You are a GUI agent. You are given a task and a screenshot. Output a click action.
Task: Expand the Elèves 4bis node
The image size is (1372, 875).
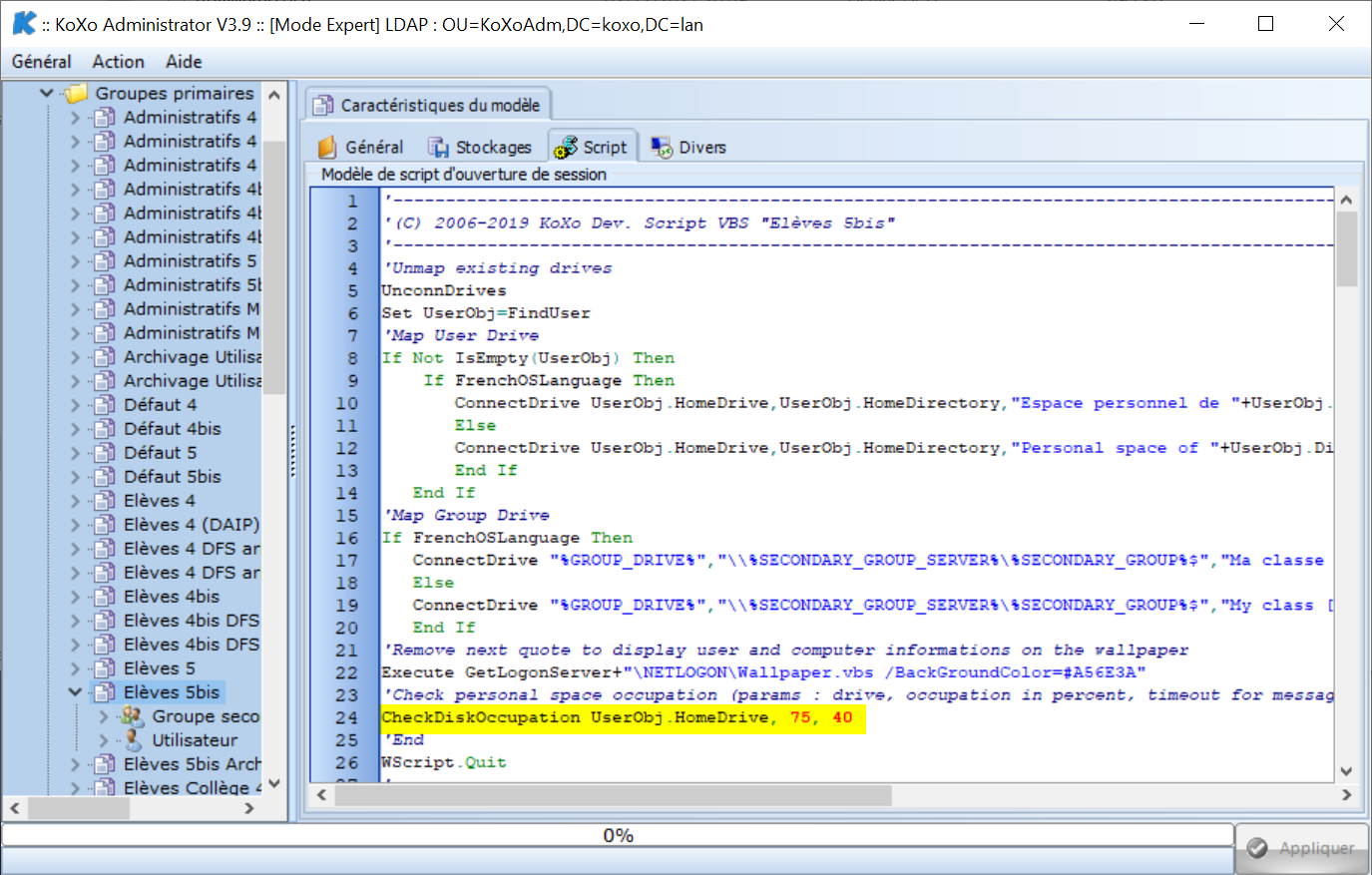[75, 597]
